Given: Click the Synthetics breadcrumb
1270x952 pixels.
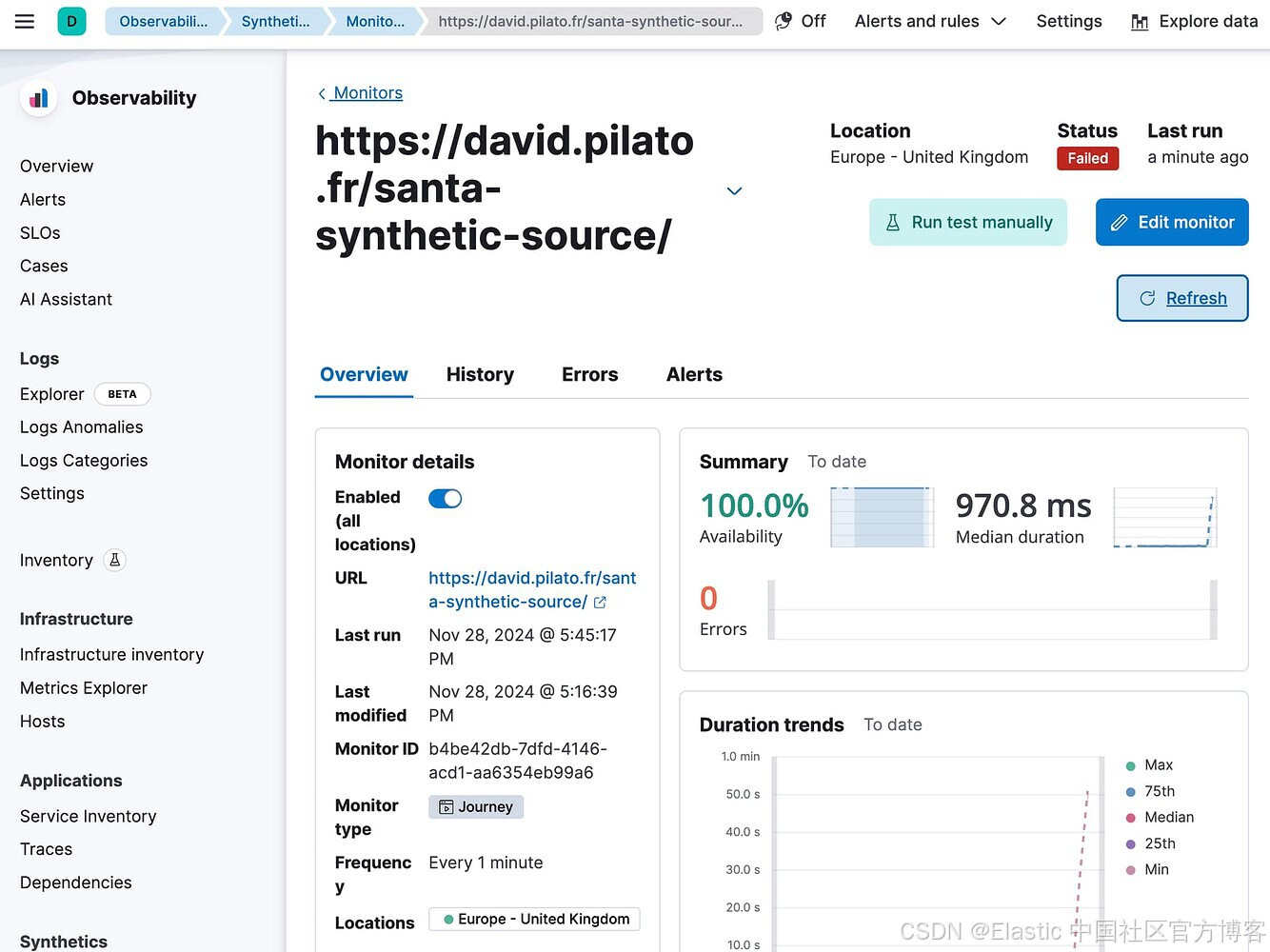Looking at the screenshot, I should pos(275,21).
